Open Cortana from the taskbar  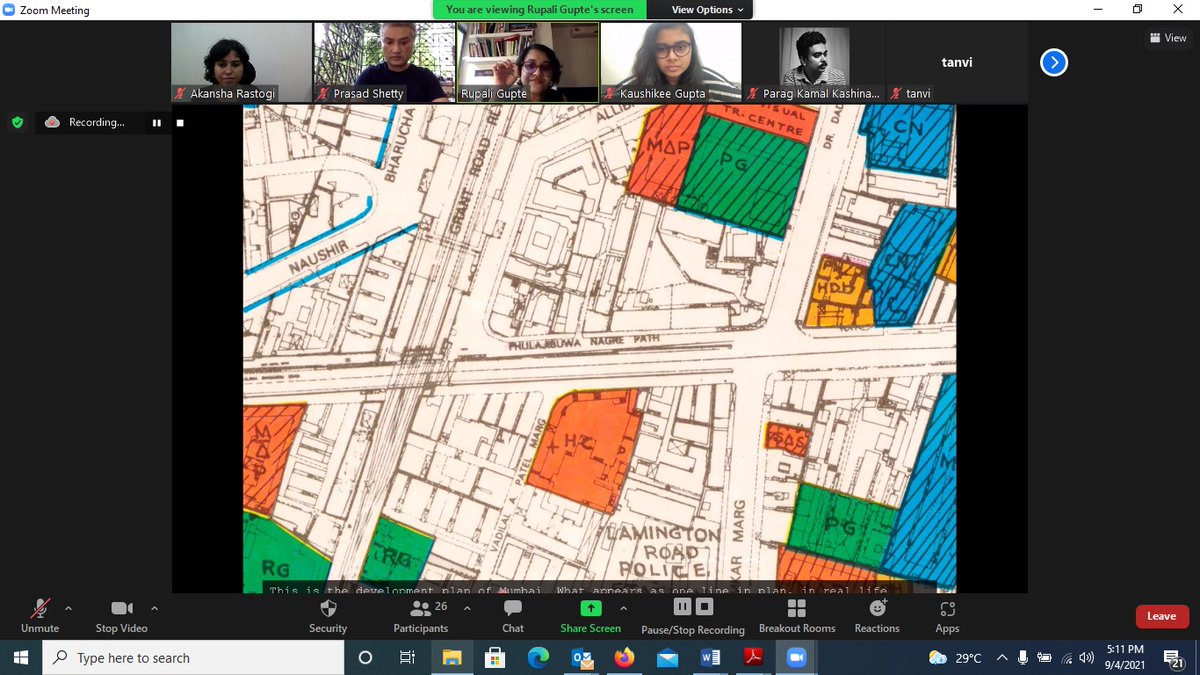[x=365, y=658]
